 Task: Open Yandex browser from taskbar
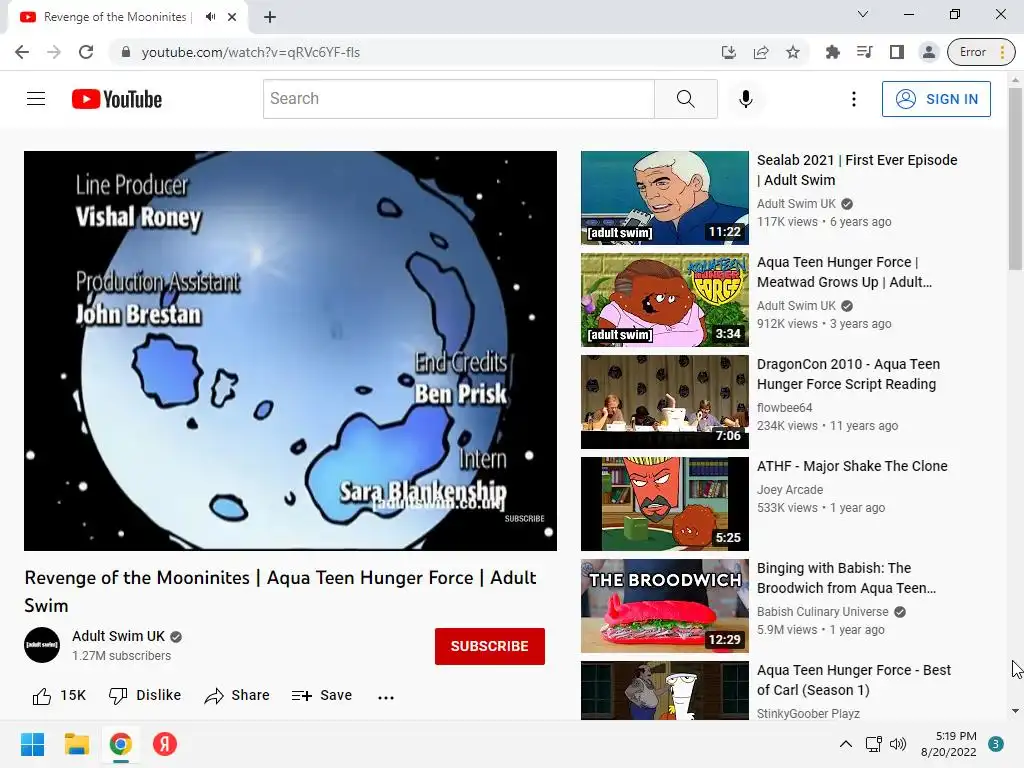point(165,744)
